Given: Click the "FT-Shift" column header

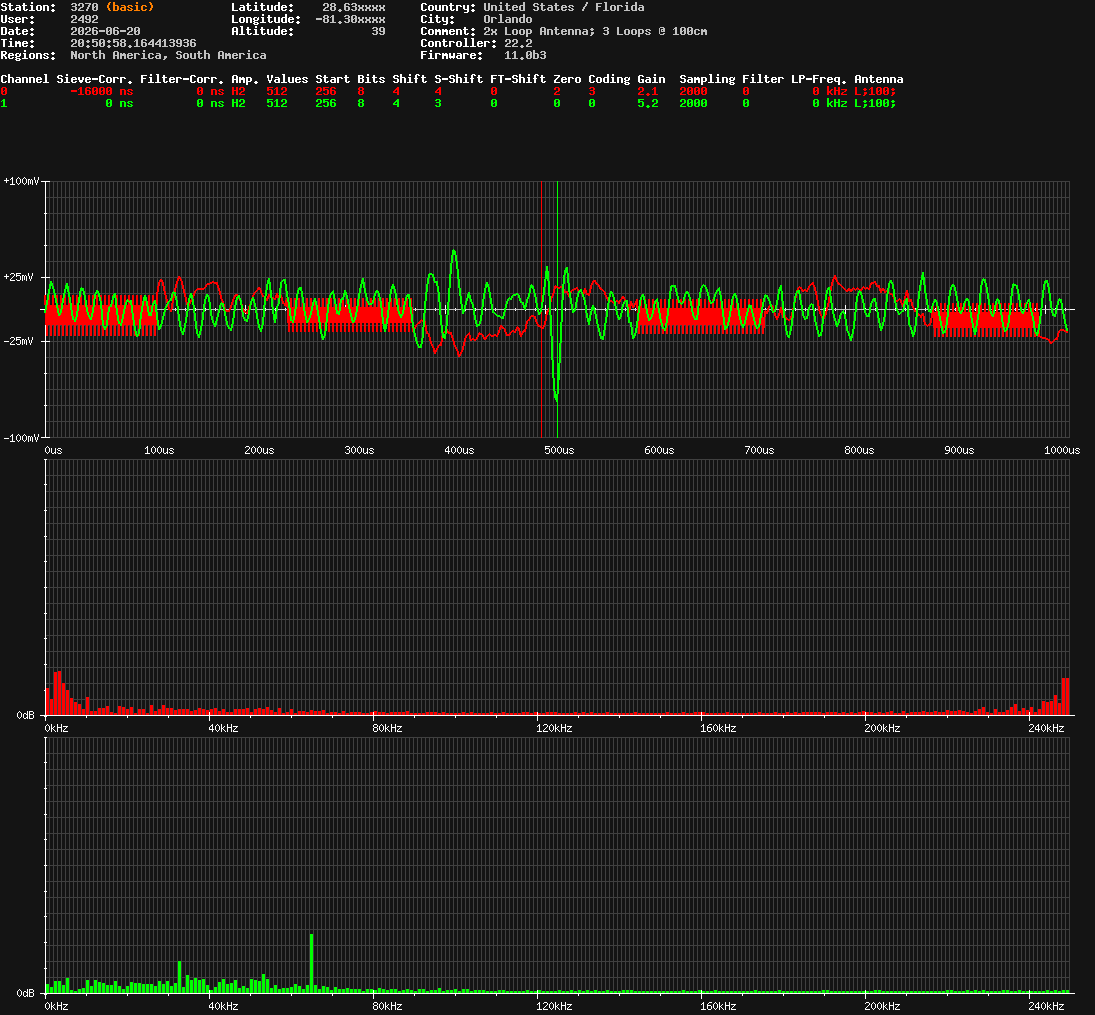Looking at the screenshot, I should 517,79.
